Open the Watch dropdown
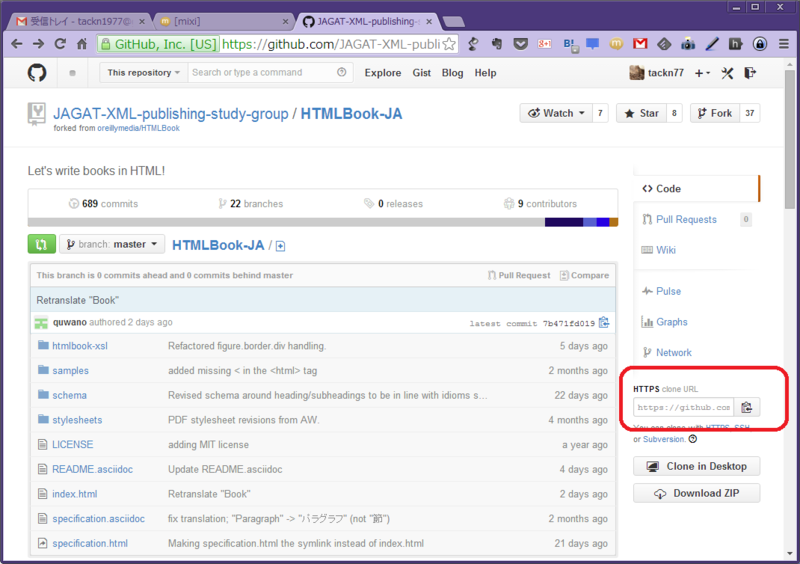 [x=556, y=113]
